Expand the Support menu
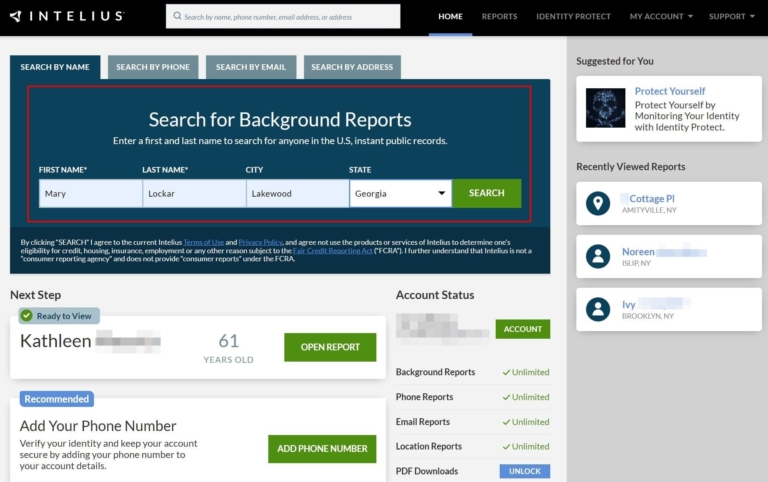The height and width of the screenshot is (482, 768). pos(732,17)
